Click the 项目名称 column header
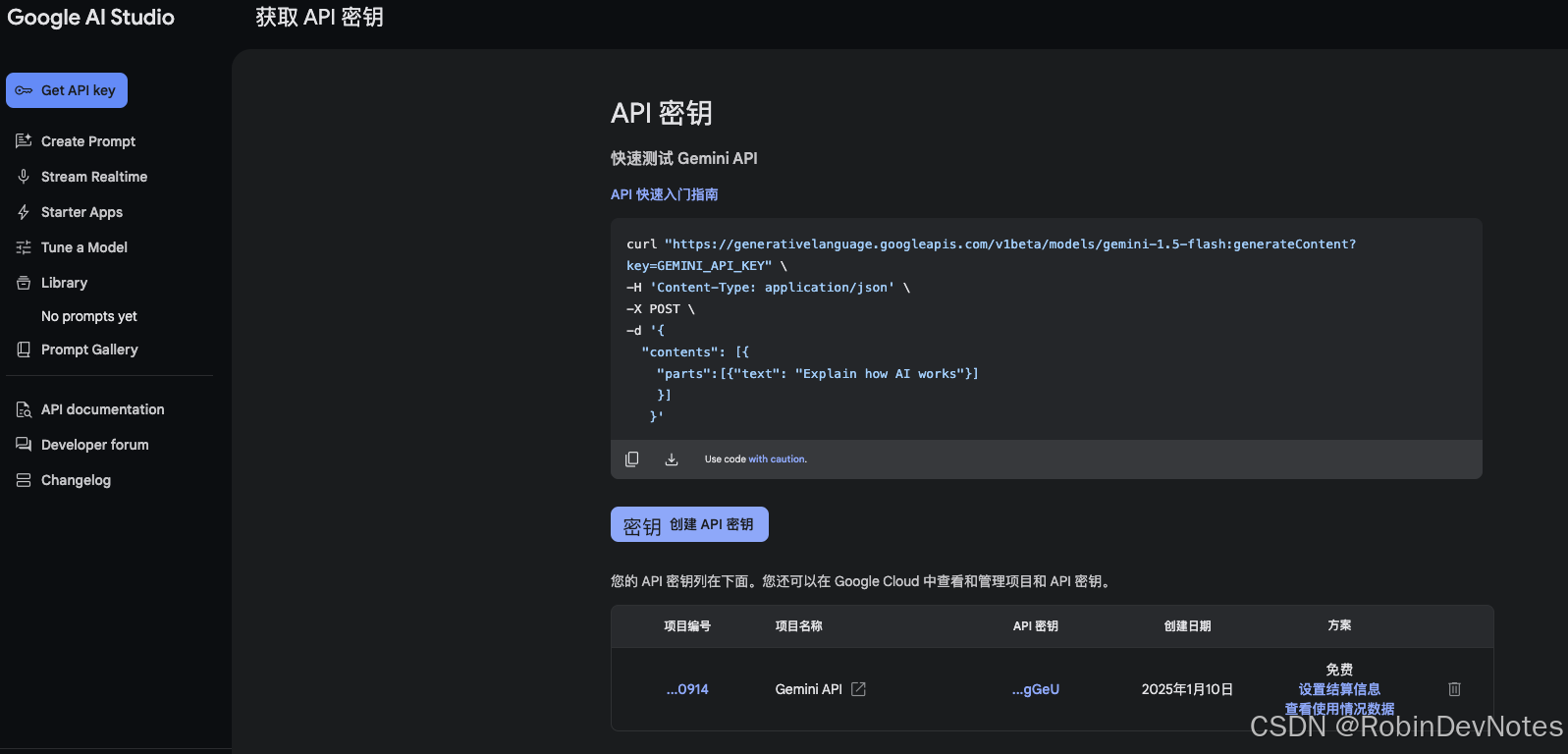 tap(799, 626)
